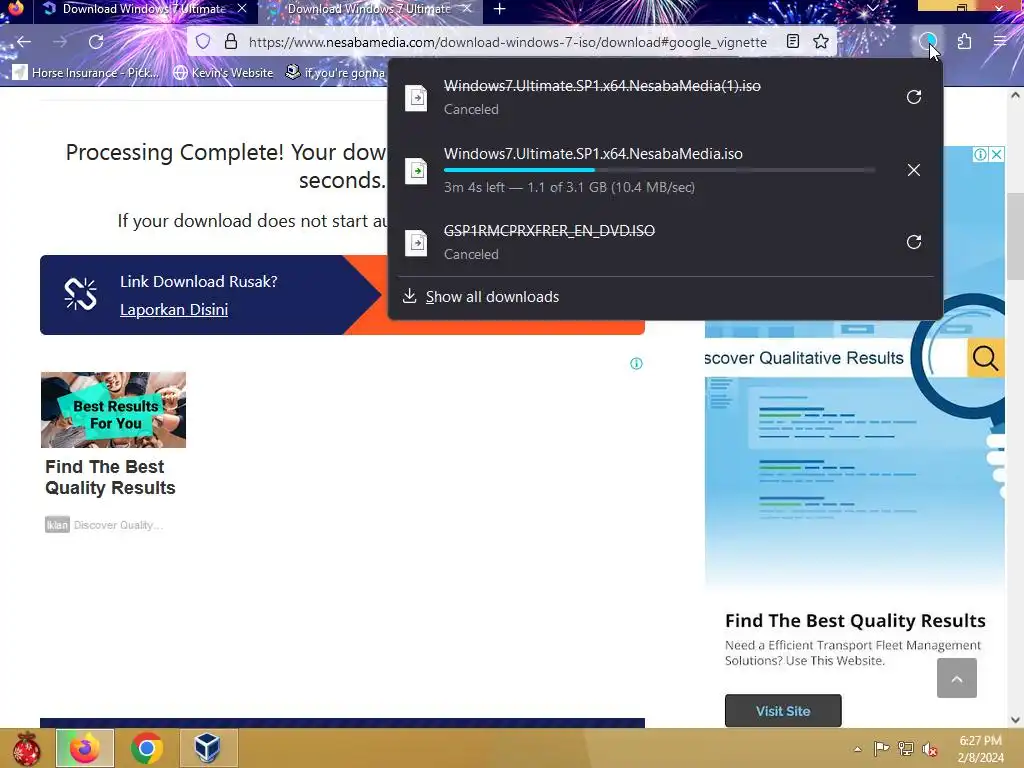The width and height of the screenshot is (1024, 768).
Task: Click the site padlock security icon
Action: pos(231,42)
